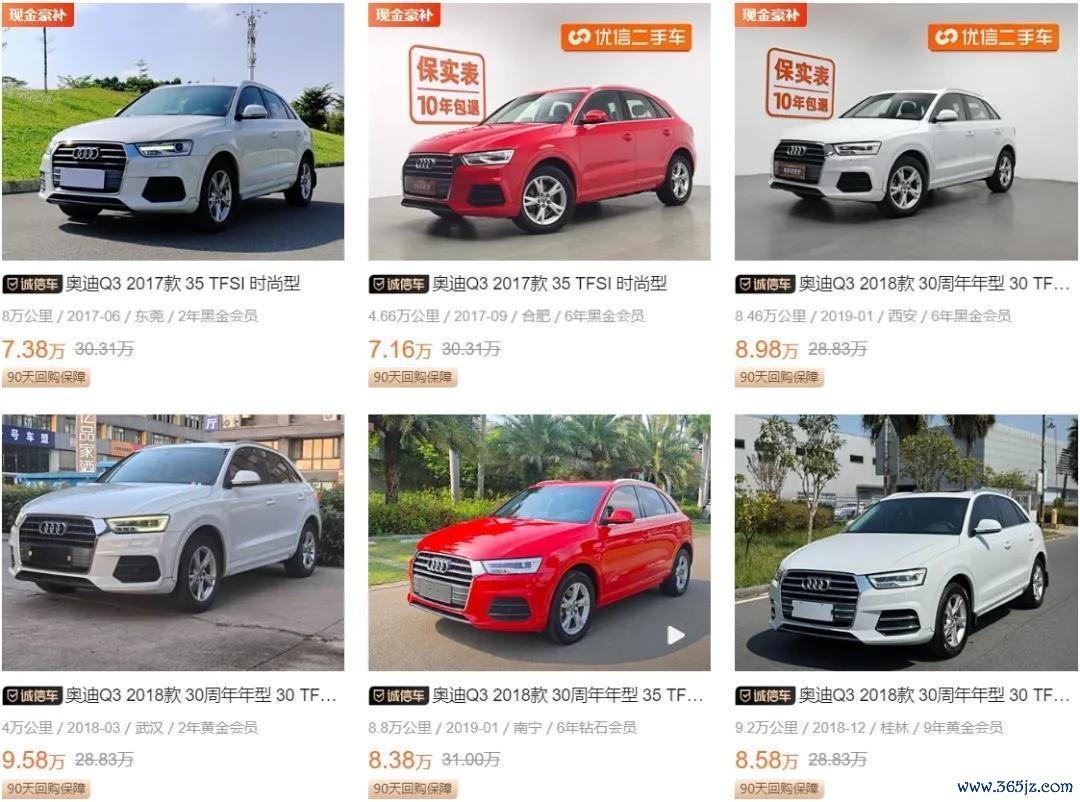The width and height of the screenshot is (1080, 802).
Task: Open the white Audi Q3 photo from Guilin
Action: 906,542
